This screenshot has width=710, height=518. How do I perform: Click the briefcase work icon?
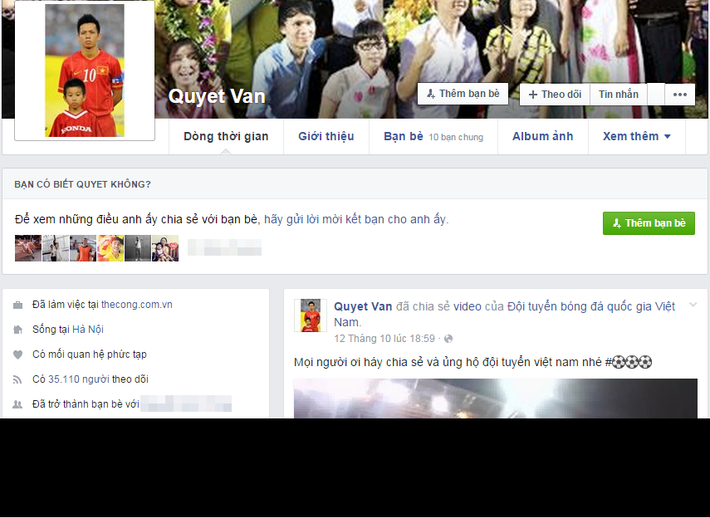(18, 305)
